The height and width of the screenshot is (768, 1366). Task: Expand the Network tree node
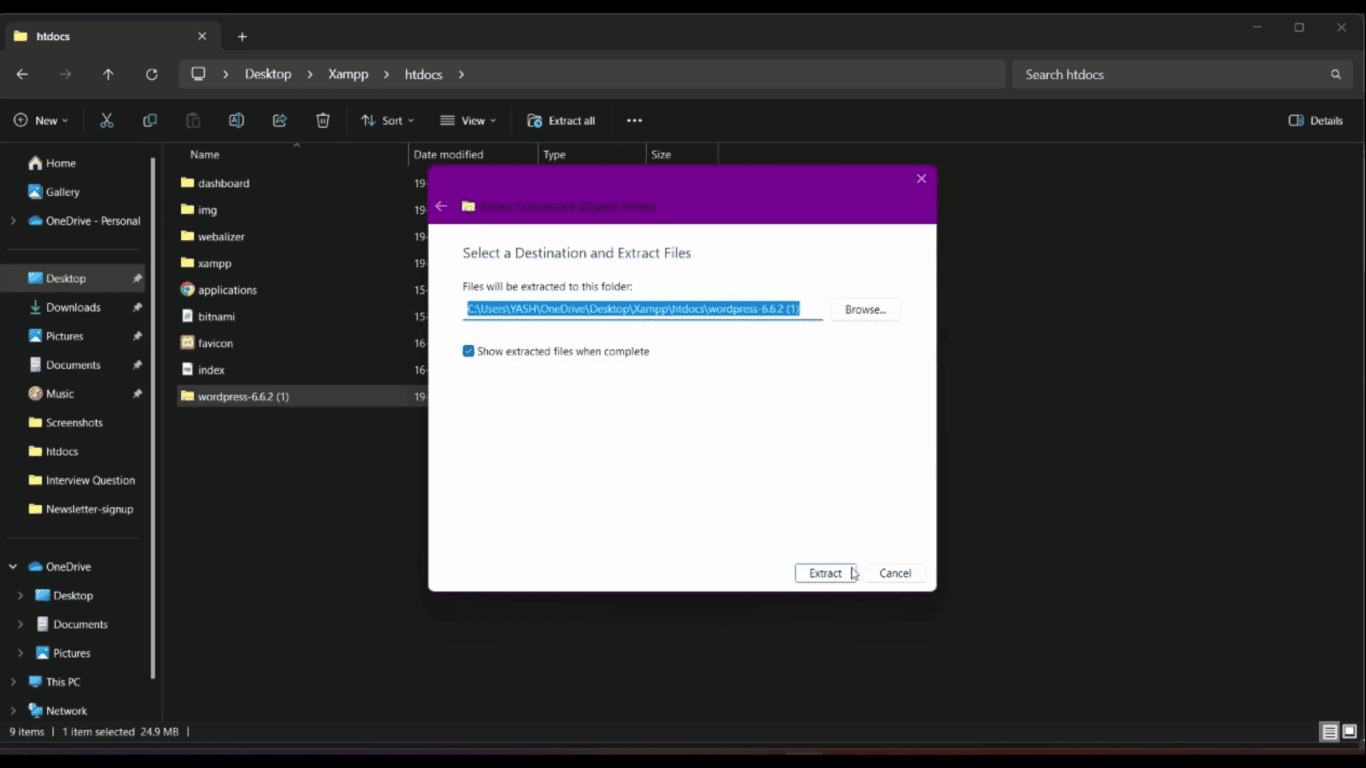pyautogui.click(x=13, y=711)
